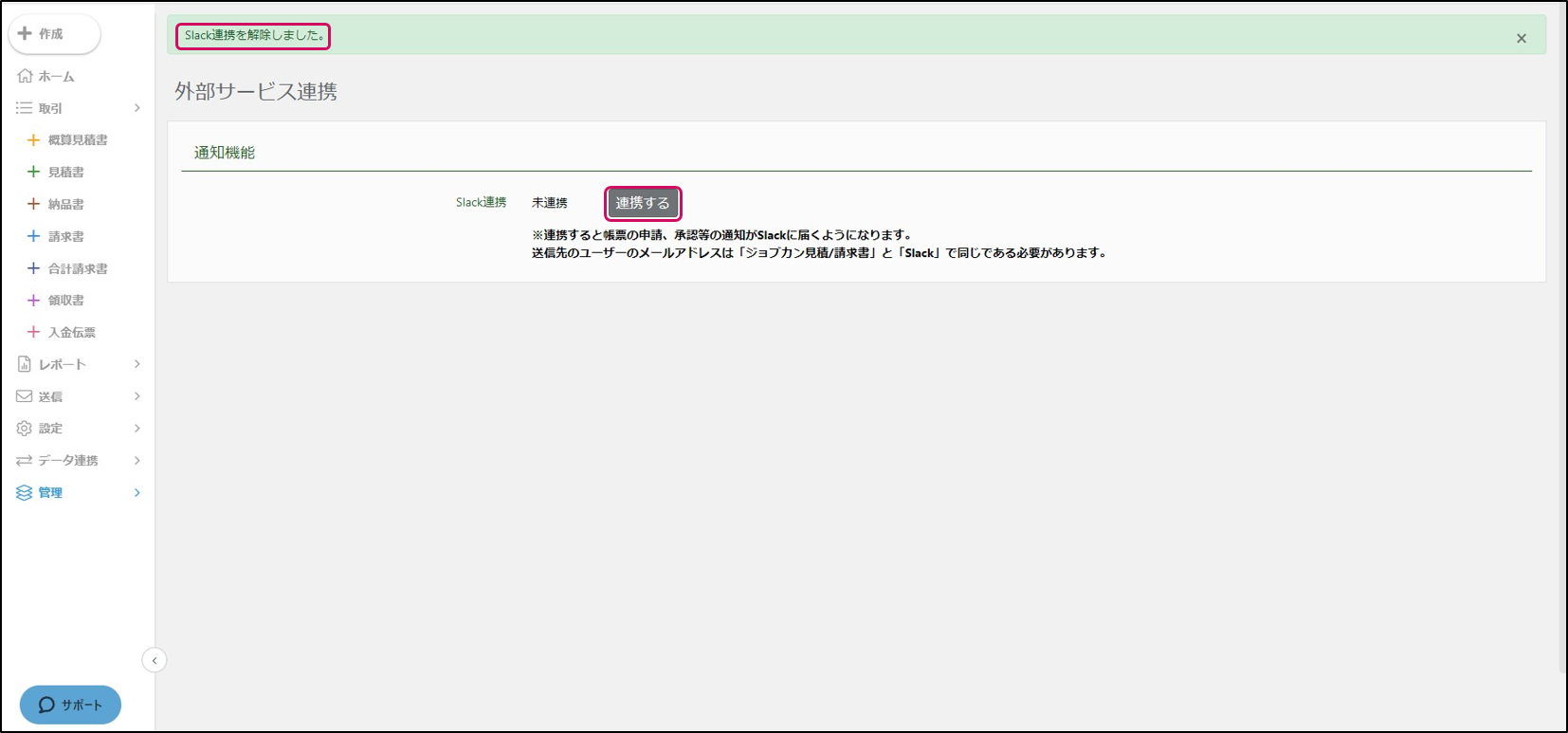Expand the 送信 chevron
Image resolution: width=1568 pixels, height=733 pixels.
coord(137,396)
